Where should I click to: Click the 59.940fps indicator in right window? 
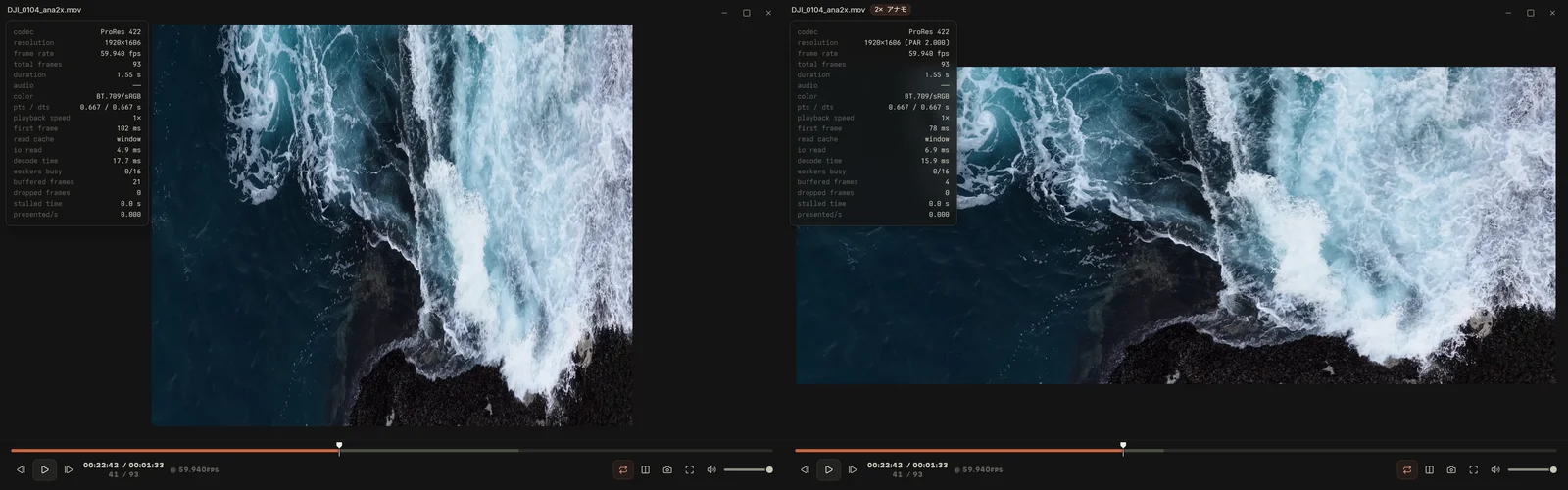click(979, 470)
